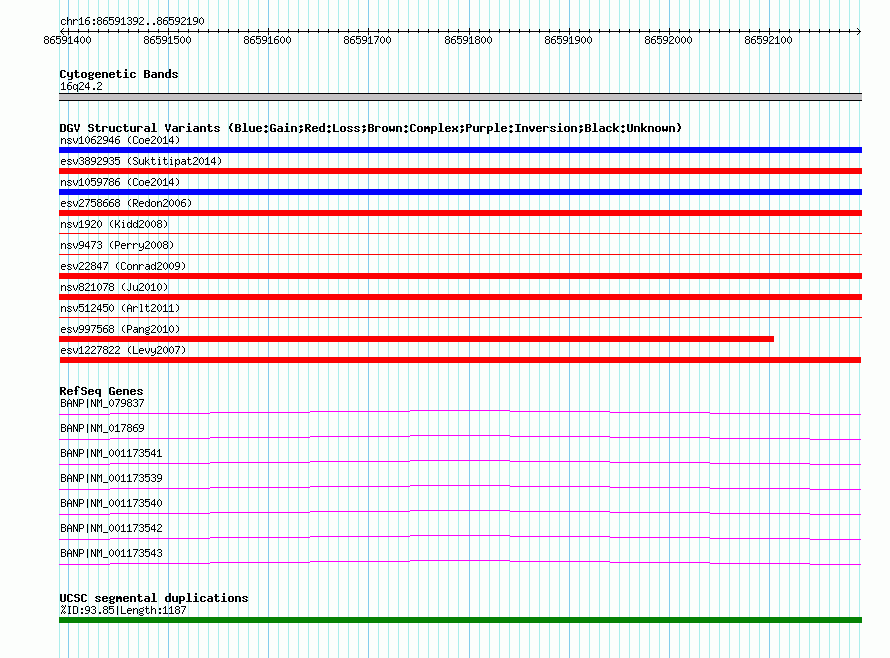Viewport: 890px width, 658px height.
Task: Select the 16q24.2 band label
Action: (81, 86)
